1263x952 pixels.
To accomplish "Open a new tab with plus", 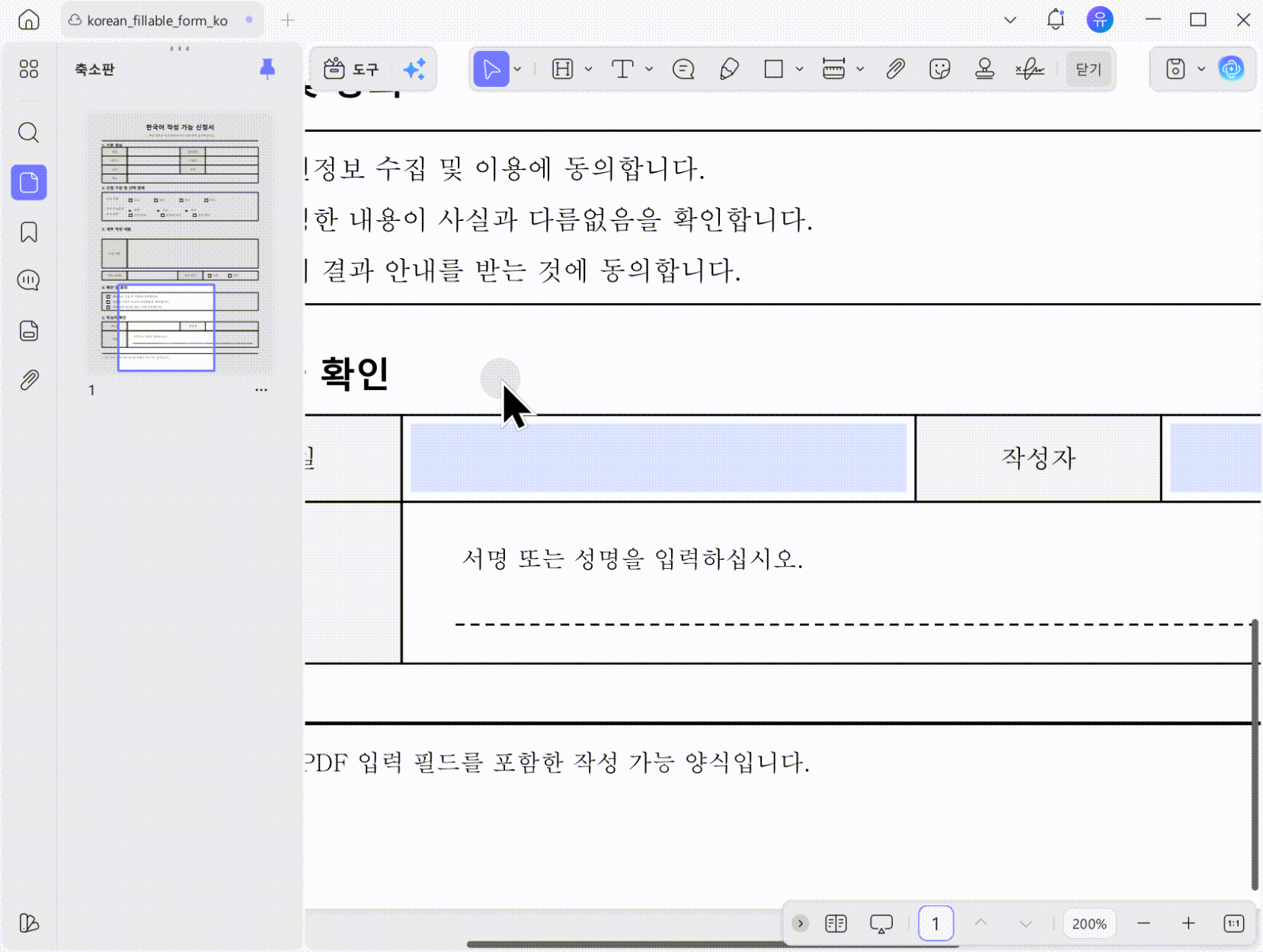I will point(287,21).
